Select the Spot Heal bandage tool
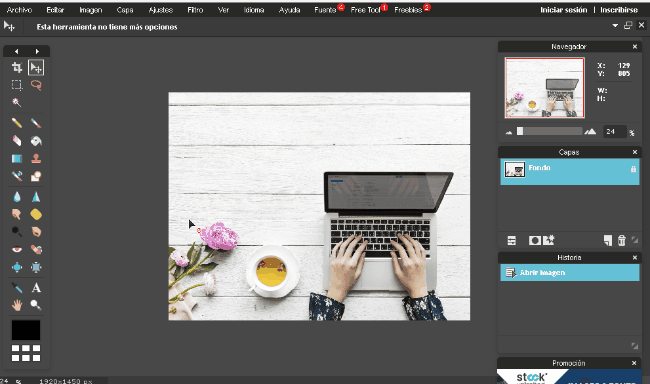 click(x=36, y=249)
